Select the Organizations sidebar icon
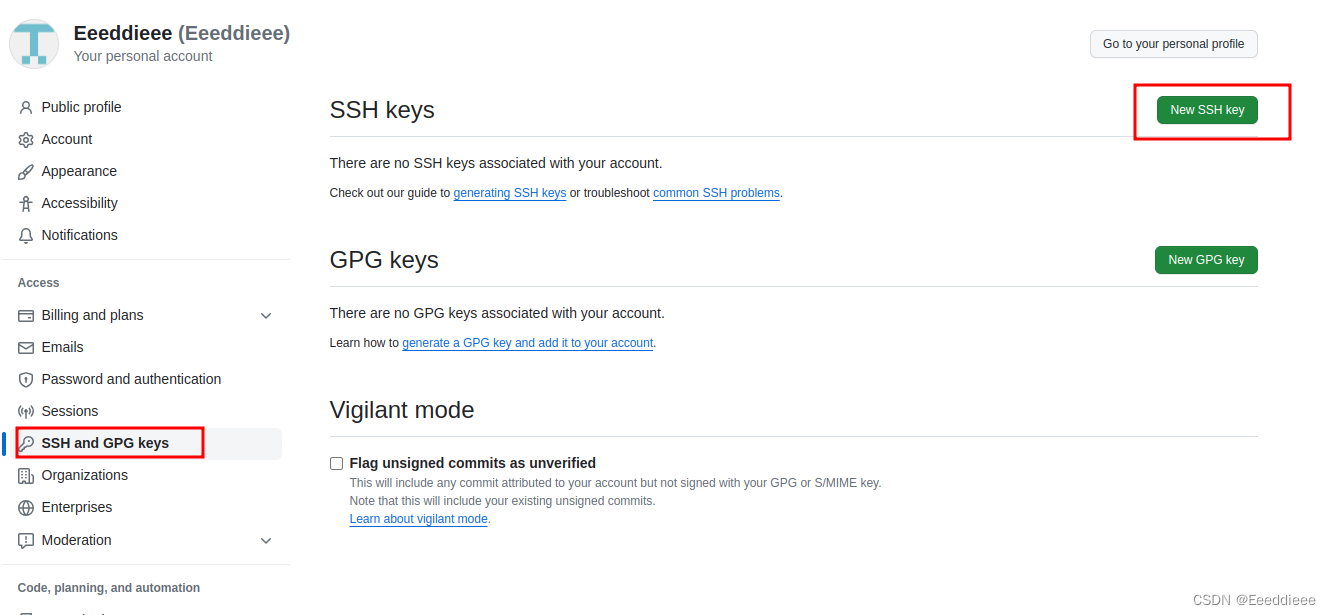Image resolution: width=1331 pixels, height=615 pixels. (25, 475)
